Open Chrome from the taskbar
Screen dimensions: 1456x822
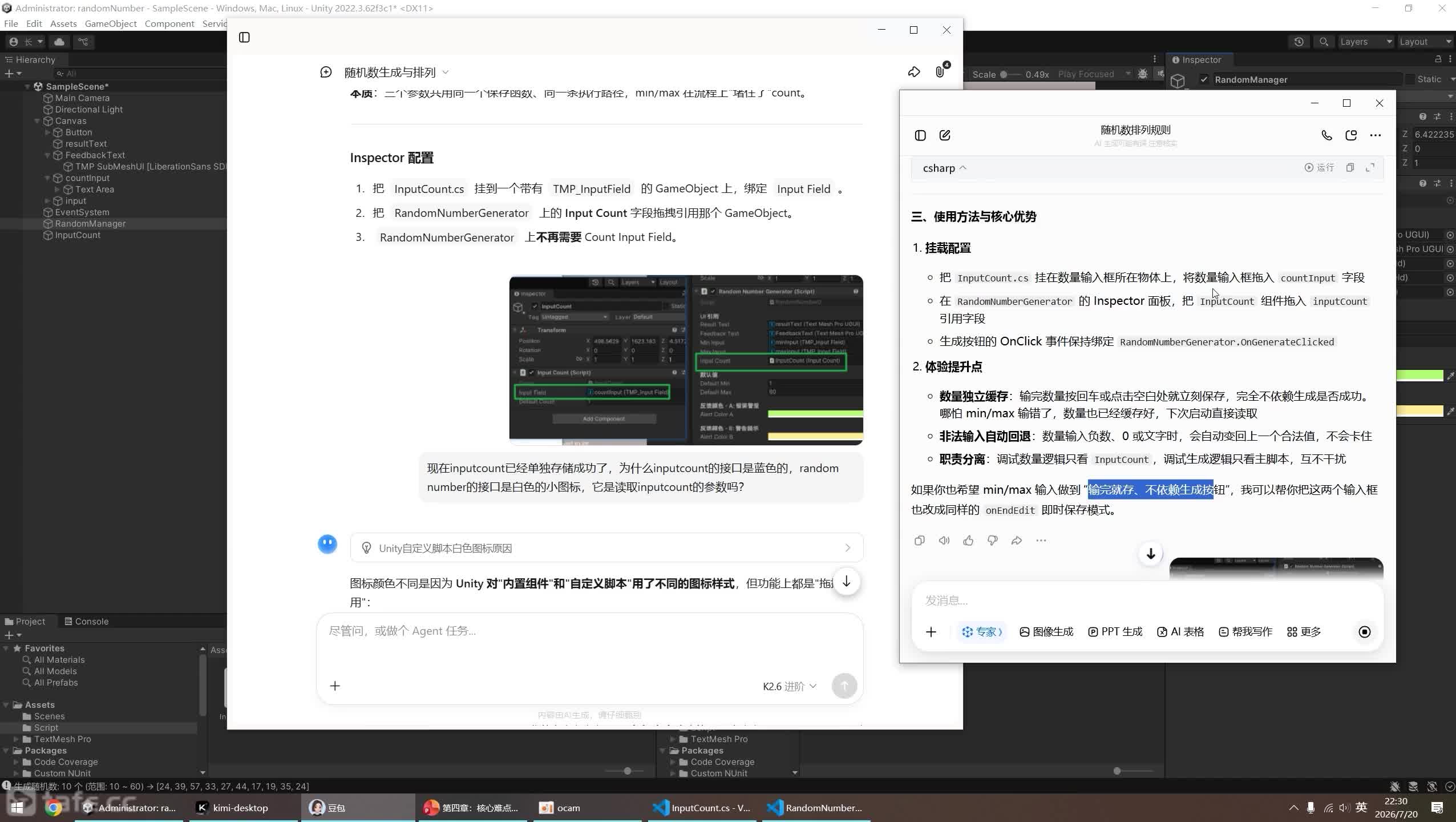tap(54, 808)
